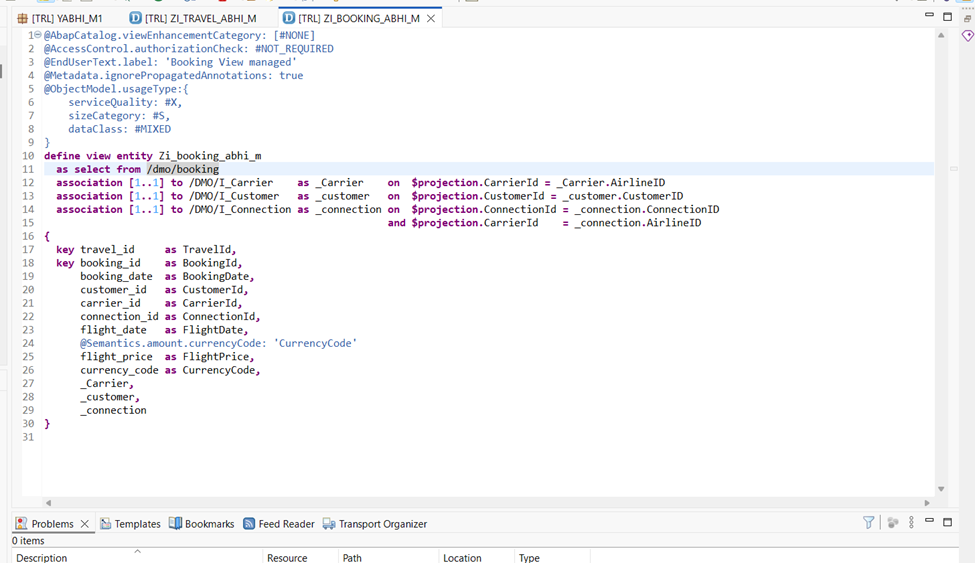This screenshot has width=975, height=563.
Task: Click the Feed Reader RSS icon
Action: 249,524
